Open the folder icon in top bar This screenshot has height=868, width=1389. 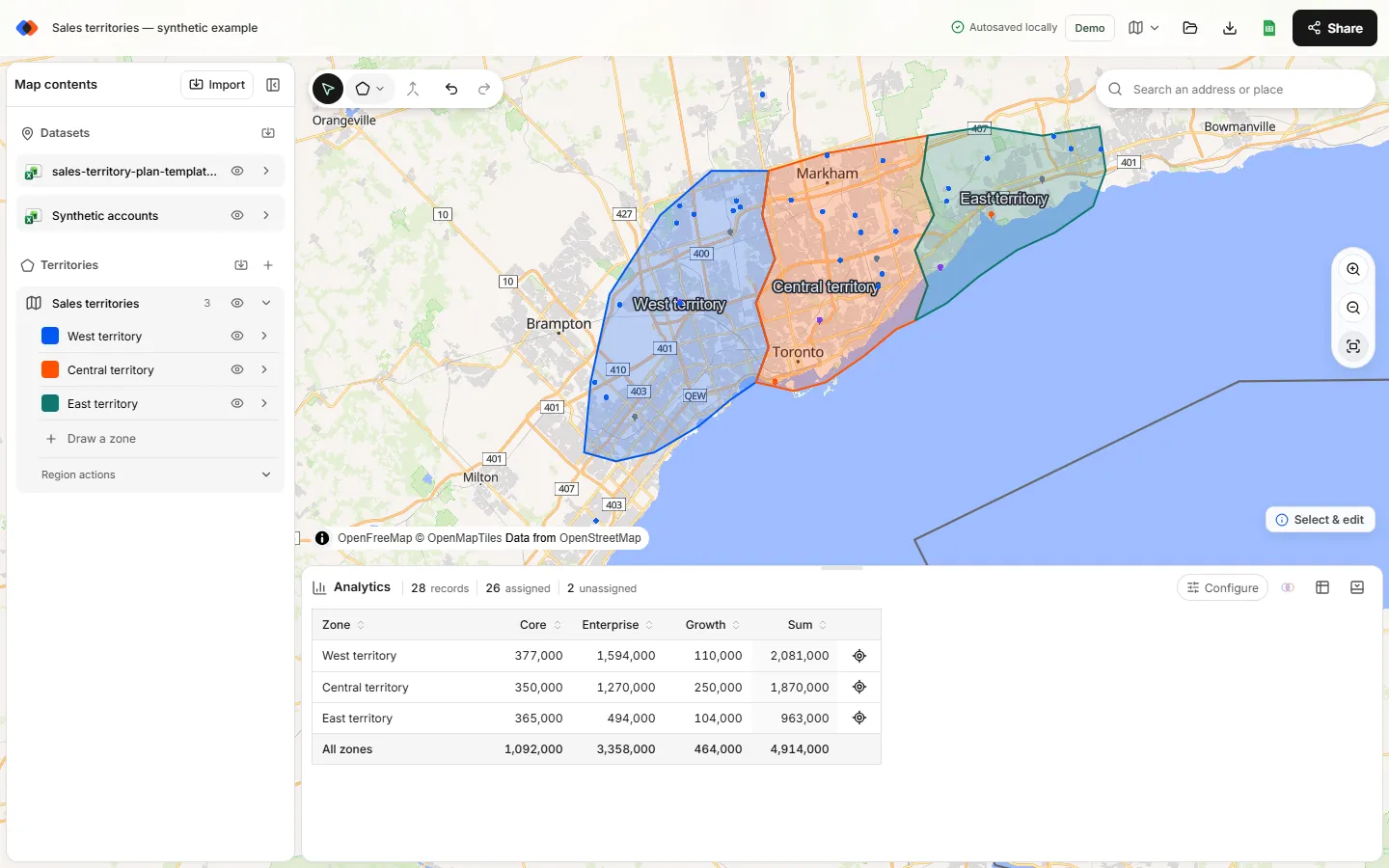1190,28
